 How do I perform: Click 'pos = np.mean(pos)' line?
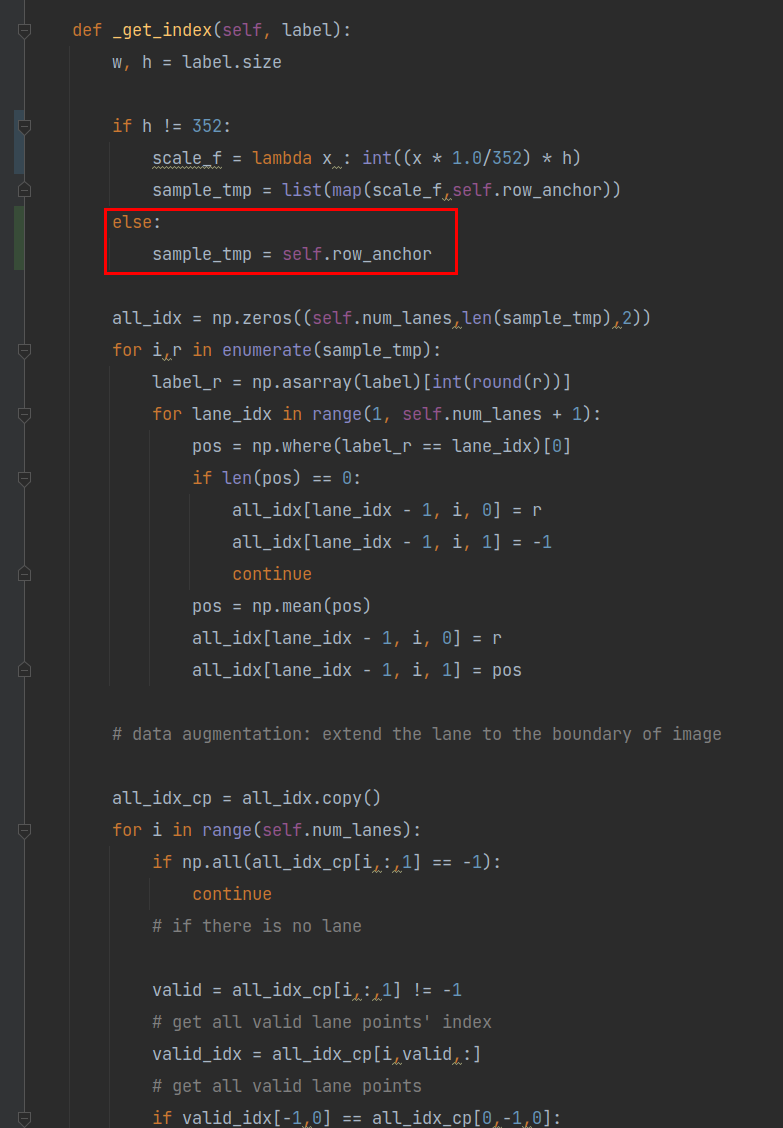[x=281, y=606]
